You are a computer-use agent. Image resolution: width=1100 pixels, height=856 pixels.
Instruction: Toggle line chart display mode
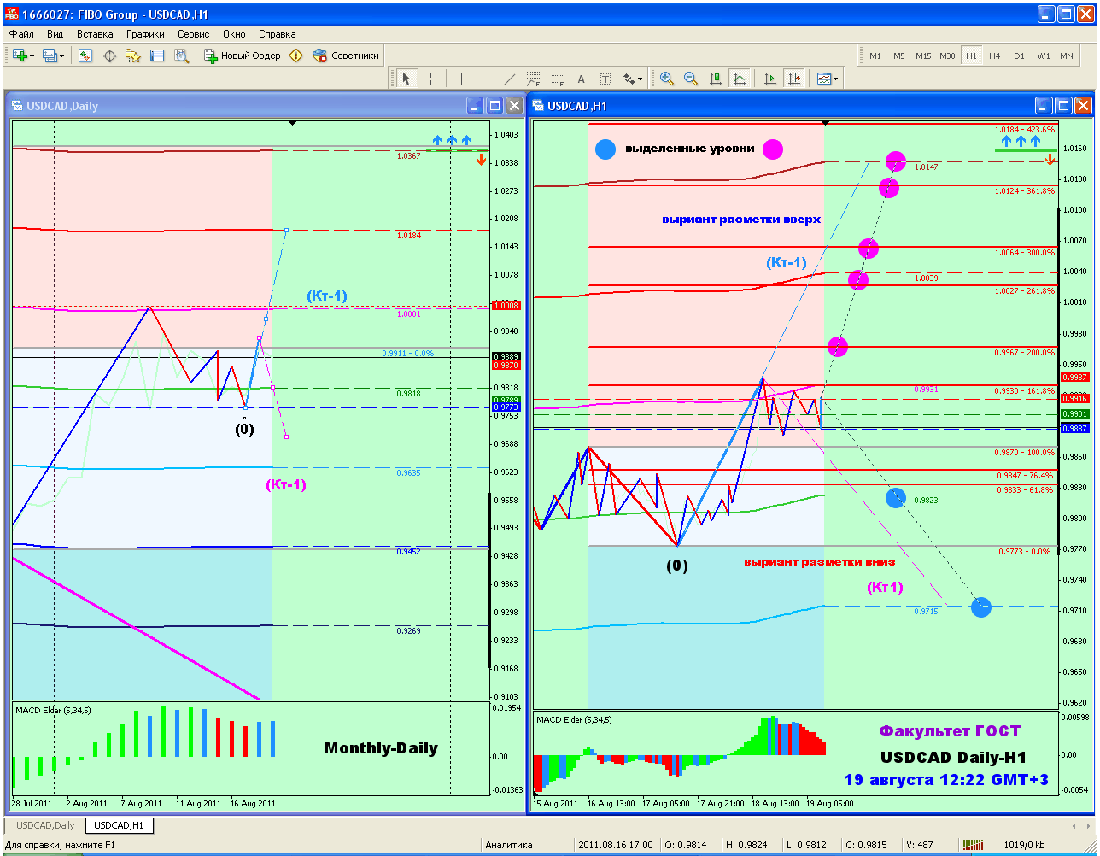[x=739, y=79]
